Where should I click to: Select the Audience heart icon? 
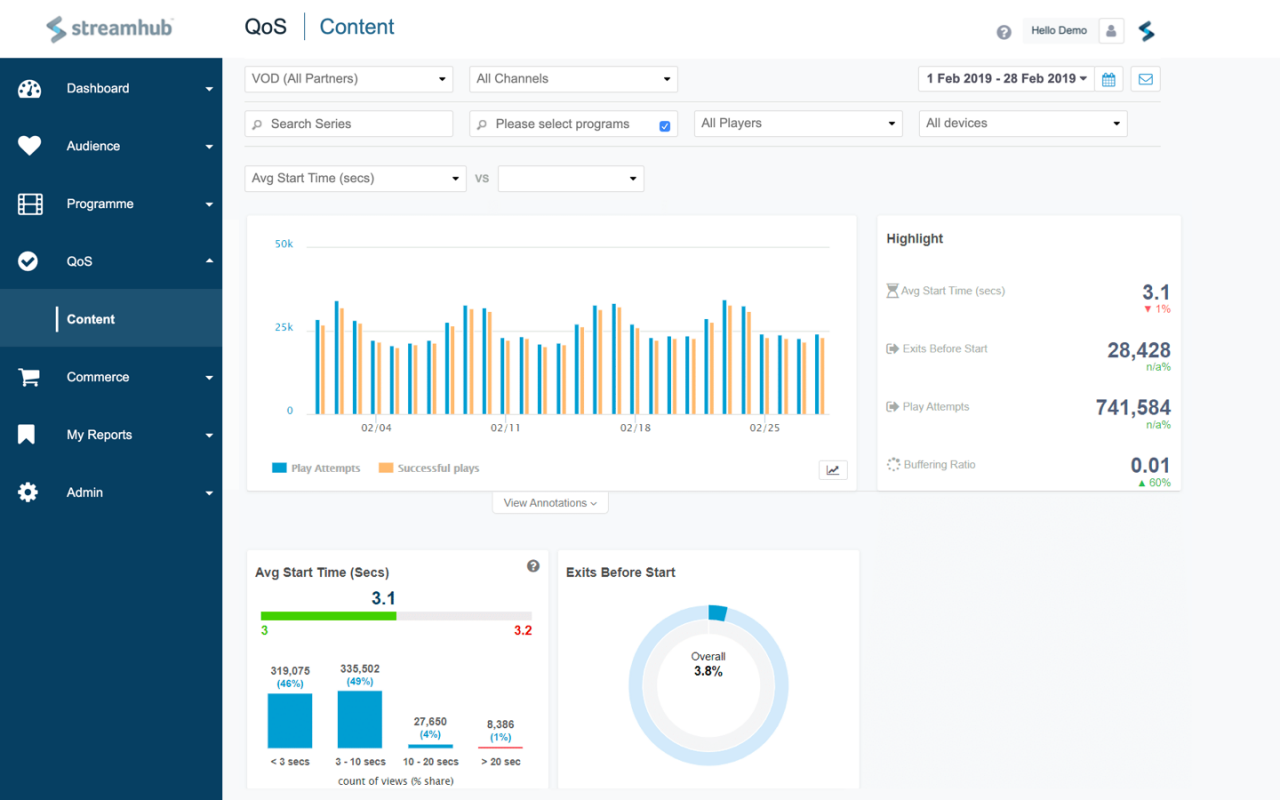(x=29, y=146)
